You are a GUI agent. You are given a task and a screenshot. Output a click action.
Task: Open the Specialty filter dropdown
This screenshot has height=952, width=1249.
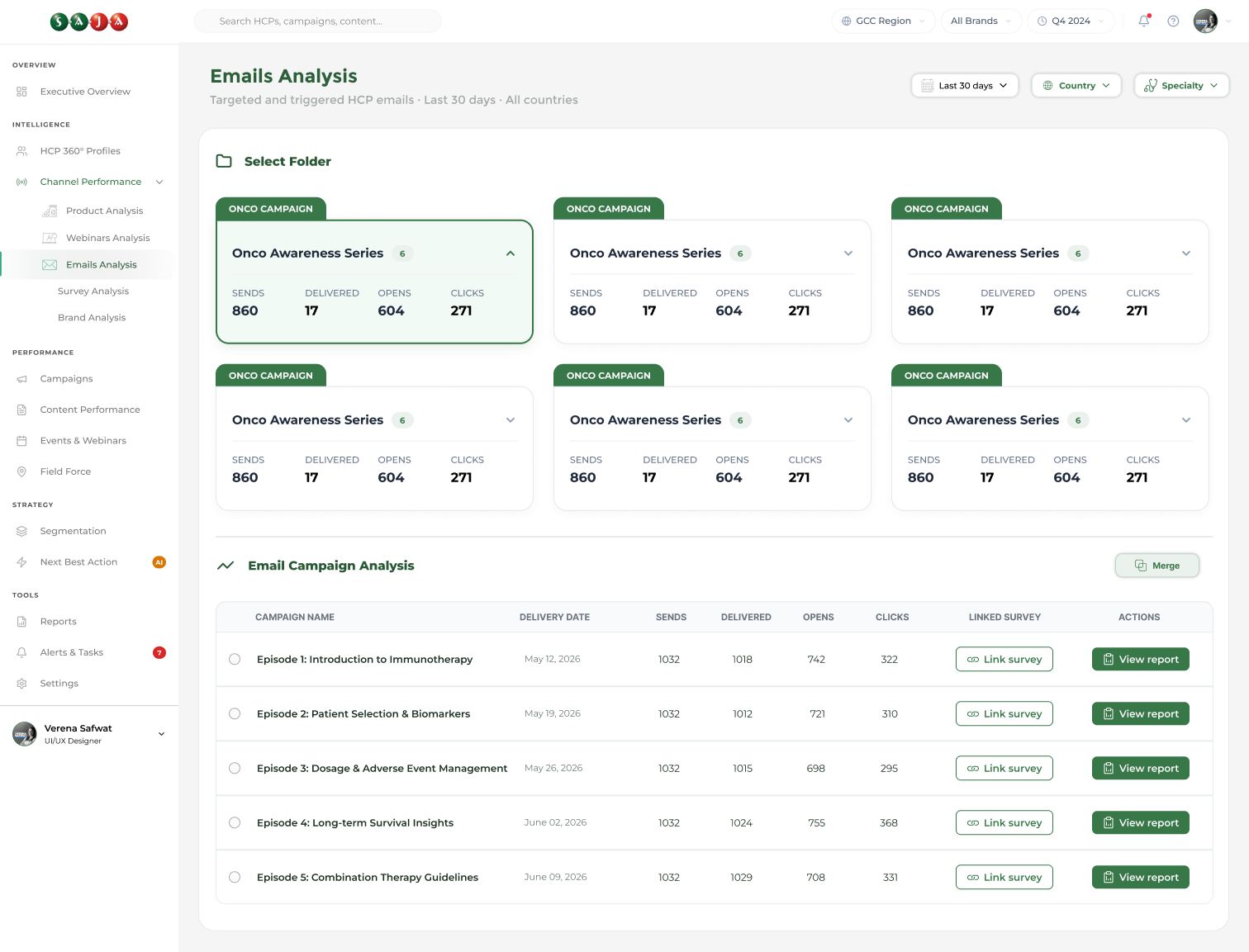[x=1181, y=85]
